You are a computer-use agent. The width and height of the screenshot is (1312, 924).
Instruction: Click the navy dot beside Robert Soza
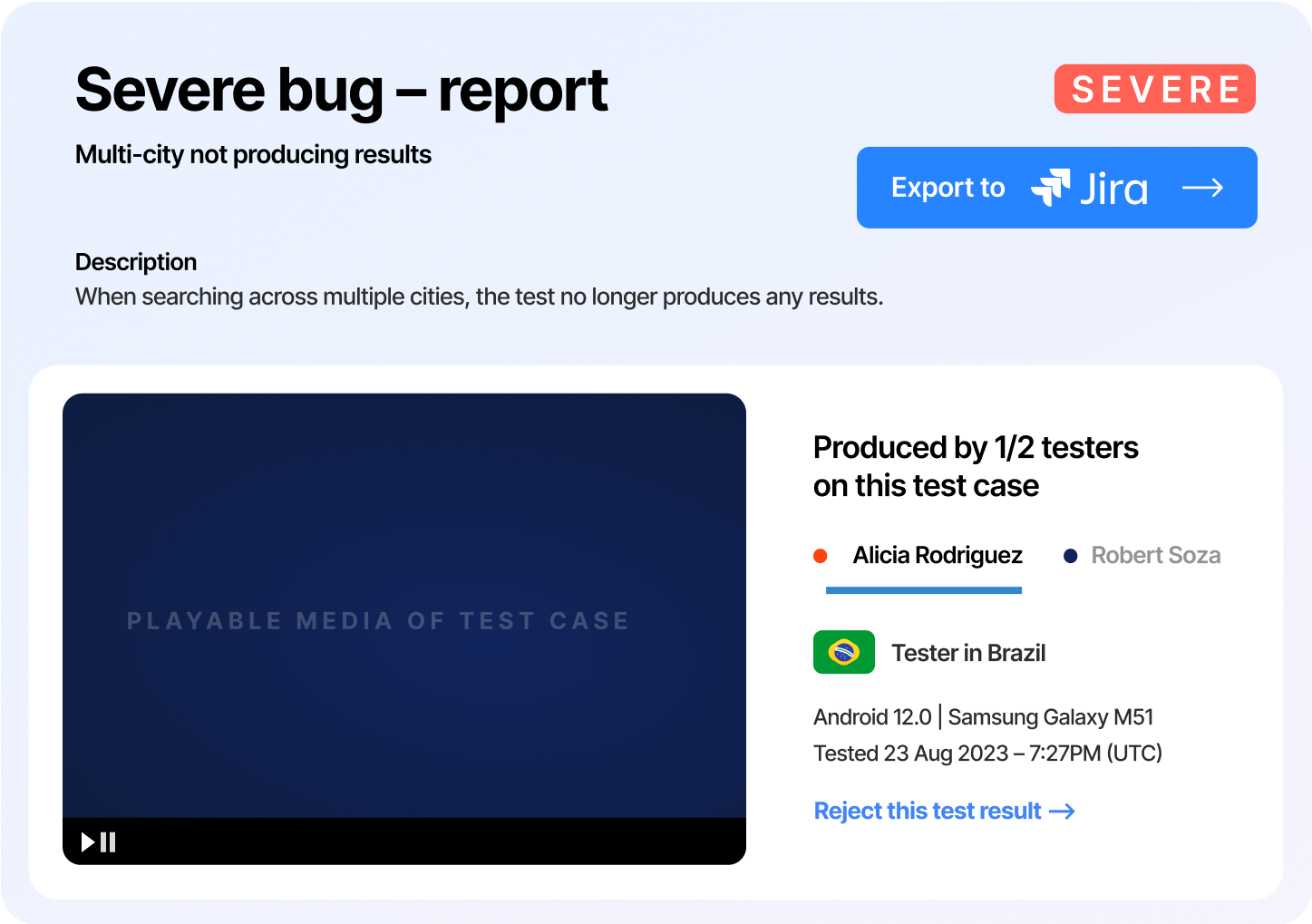(x=1070, y=555)
